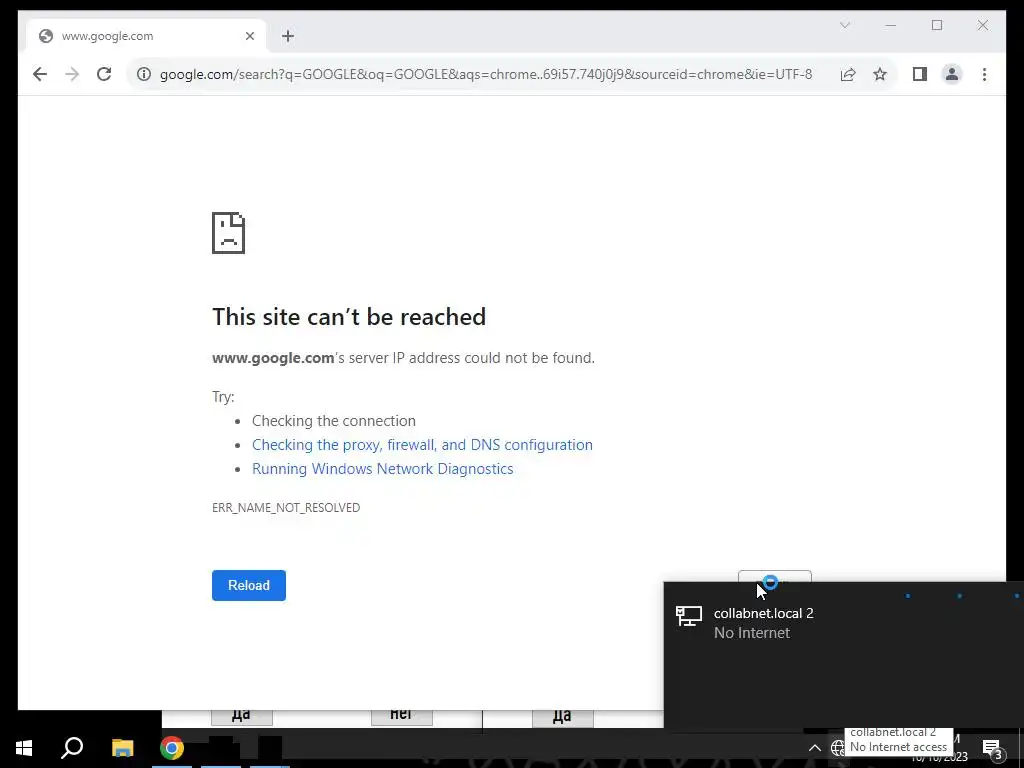Maximize the Chrome window
The image size is (1024, 768).
point(937,25)
